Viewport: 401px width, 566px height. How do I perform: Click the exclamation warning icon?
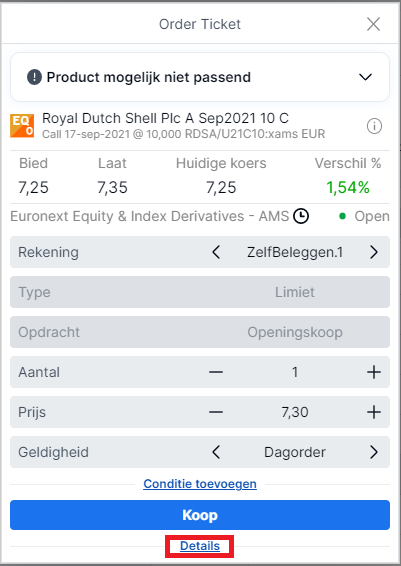(34, 77)
